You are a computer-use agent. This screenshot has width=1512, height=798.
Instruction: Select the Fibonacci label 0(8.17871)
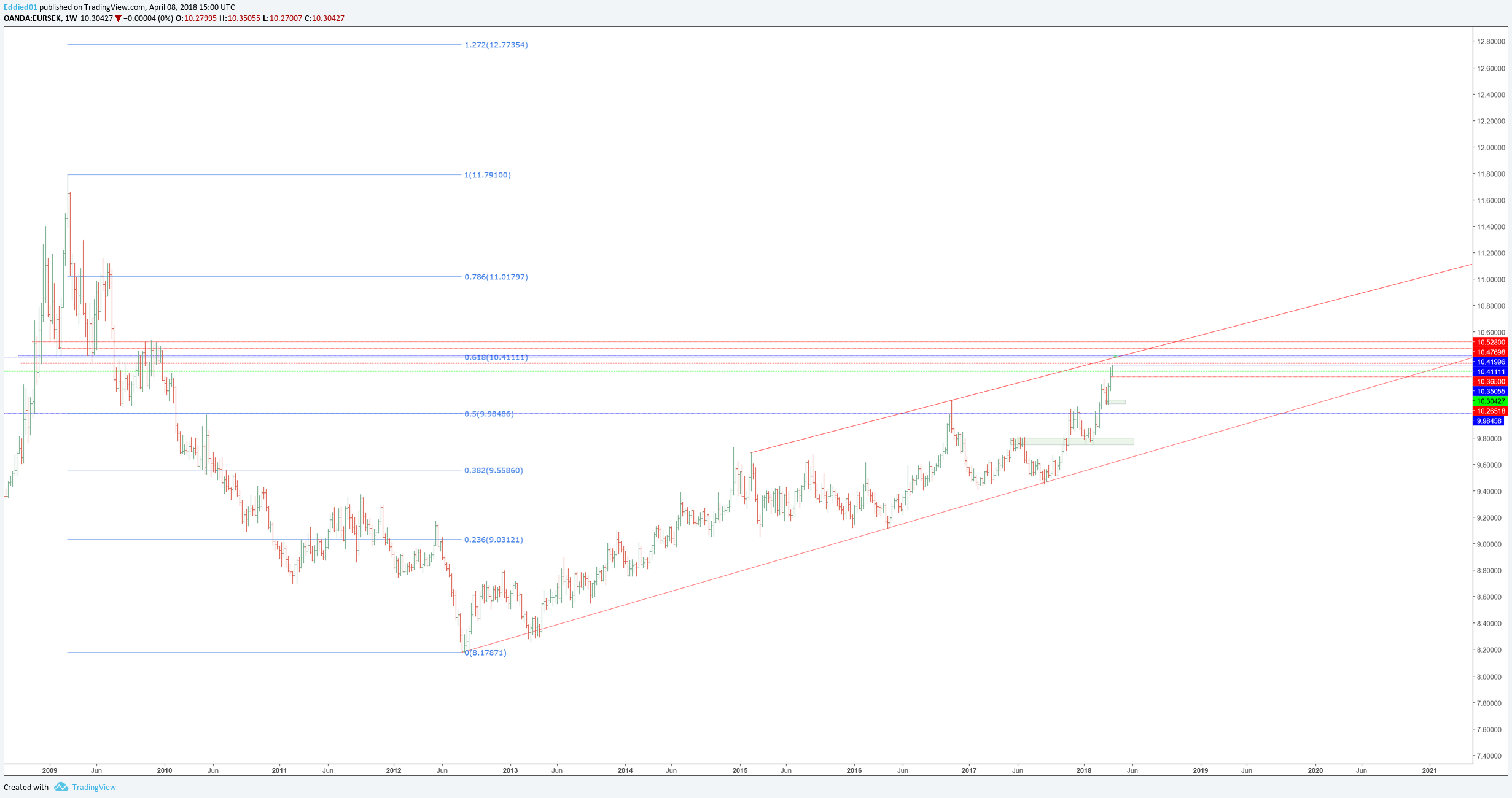(x=486, y=653)
